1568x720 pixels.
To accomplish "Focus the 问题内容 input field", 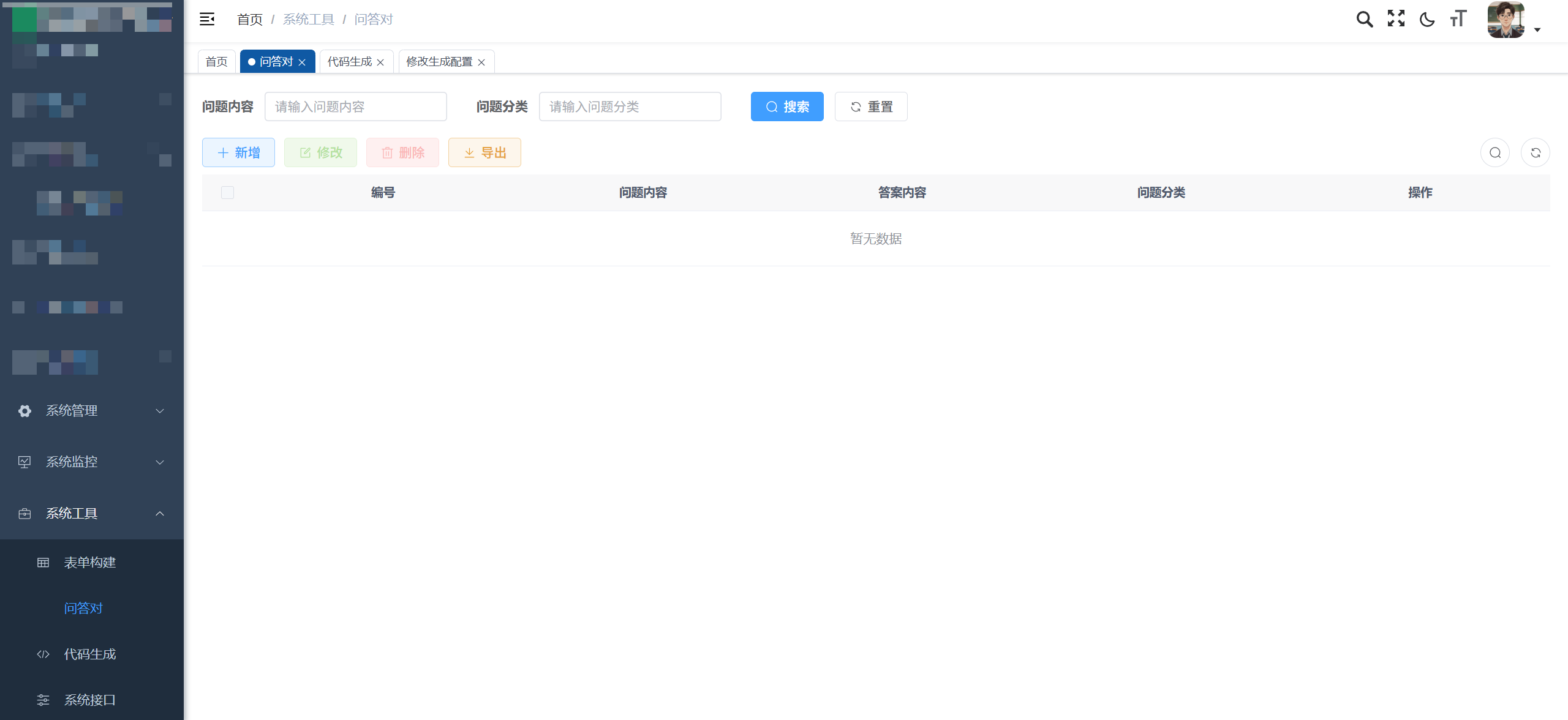I will point(355,107).
